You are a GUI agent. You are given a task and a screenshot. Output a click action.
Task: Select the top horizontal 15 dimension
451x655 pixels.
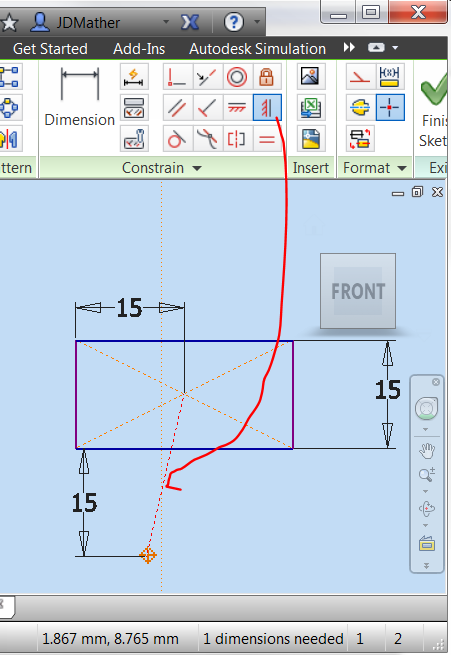click(129, 308)
